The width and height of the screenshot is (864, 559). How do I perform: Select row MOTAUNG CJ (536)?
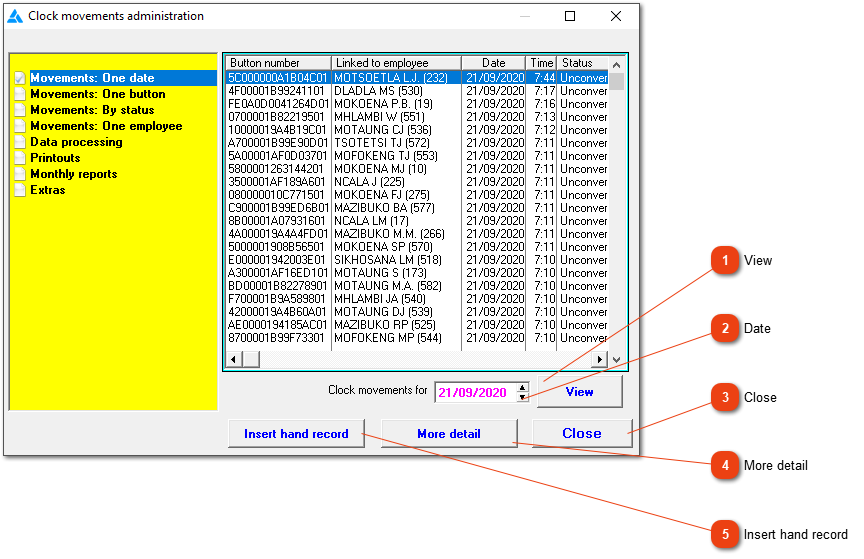click(x=417, y=130)
